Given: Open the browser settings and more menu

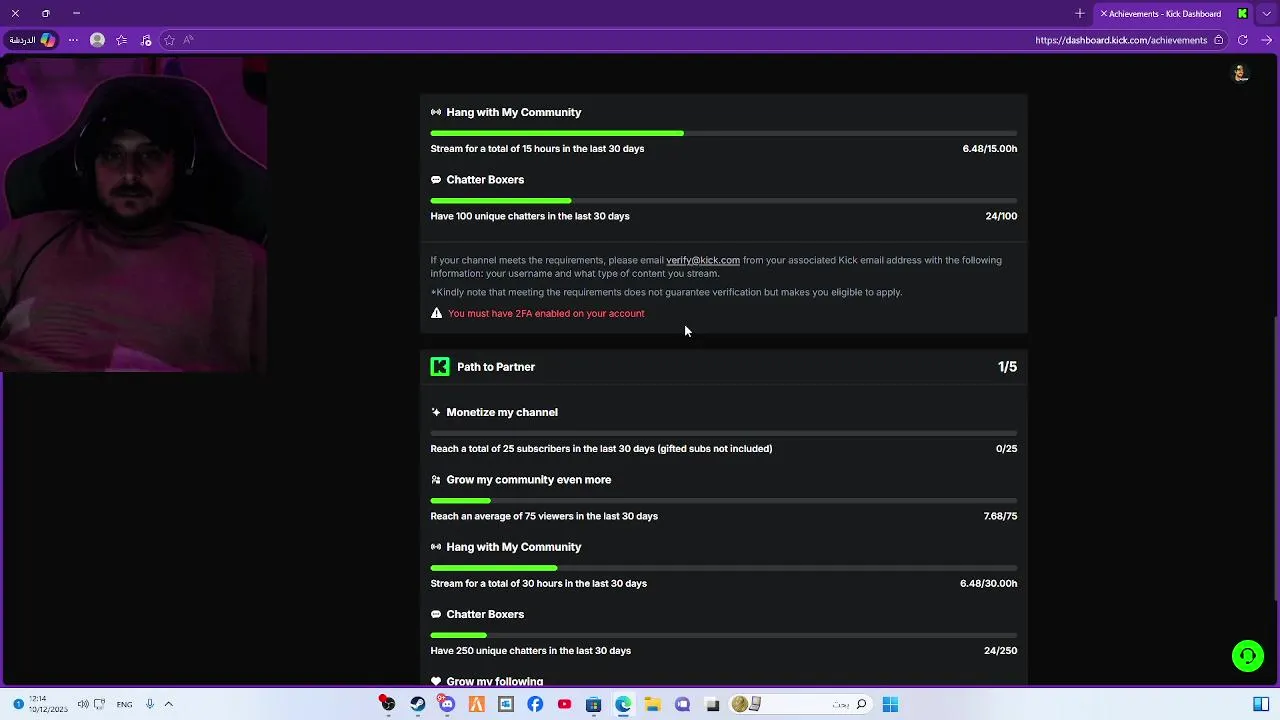Looking at the screenshot, I should (73, 40).
